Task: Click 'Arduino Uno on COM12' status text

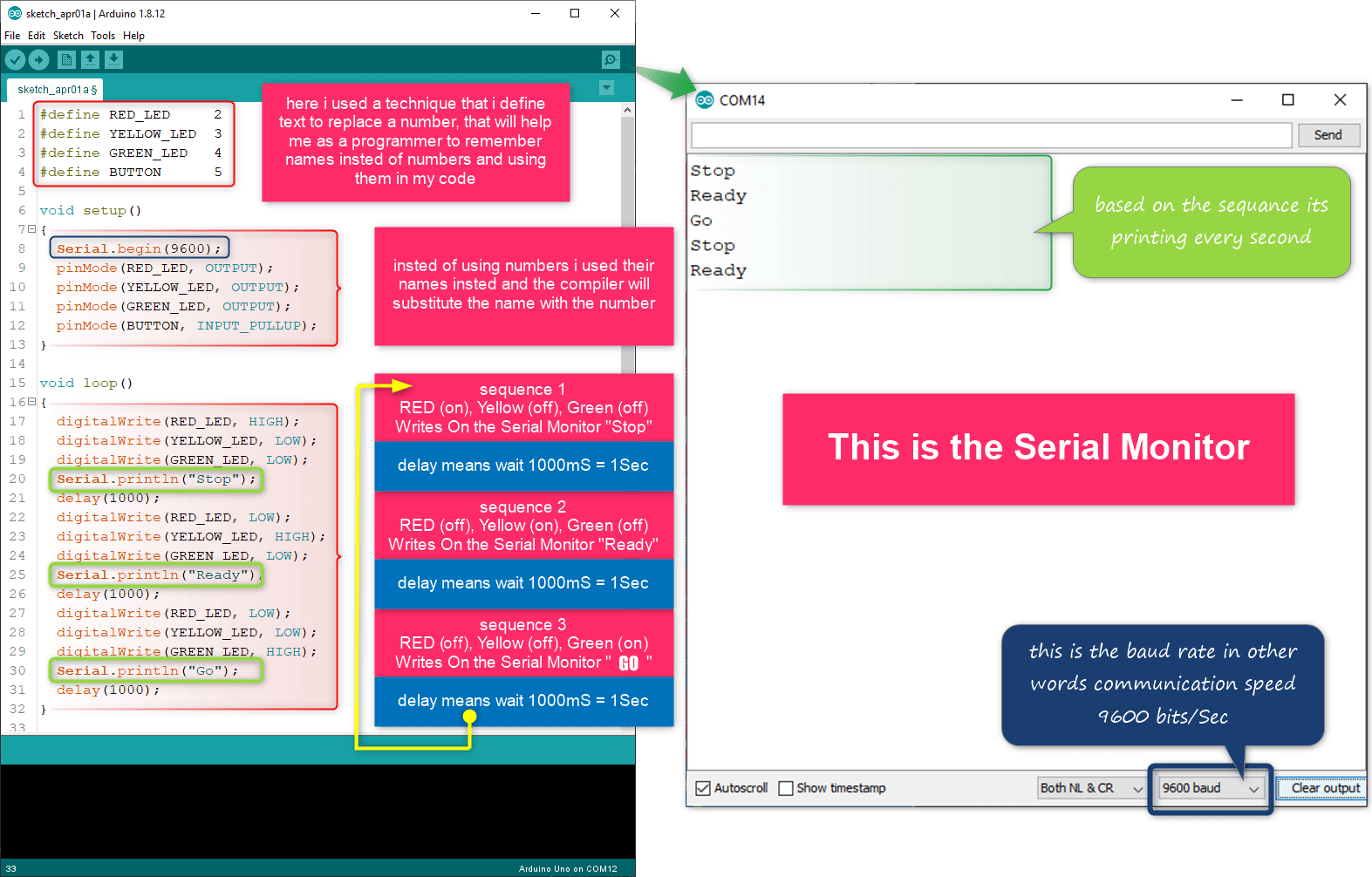Action: point(568,868)
